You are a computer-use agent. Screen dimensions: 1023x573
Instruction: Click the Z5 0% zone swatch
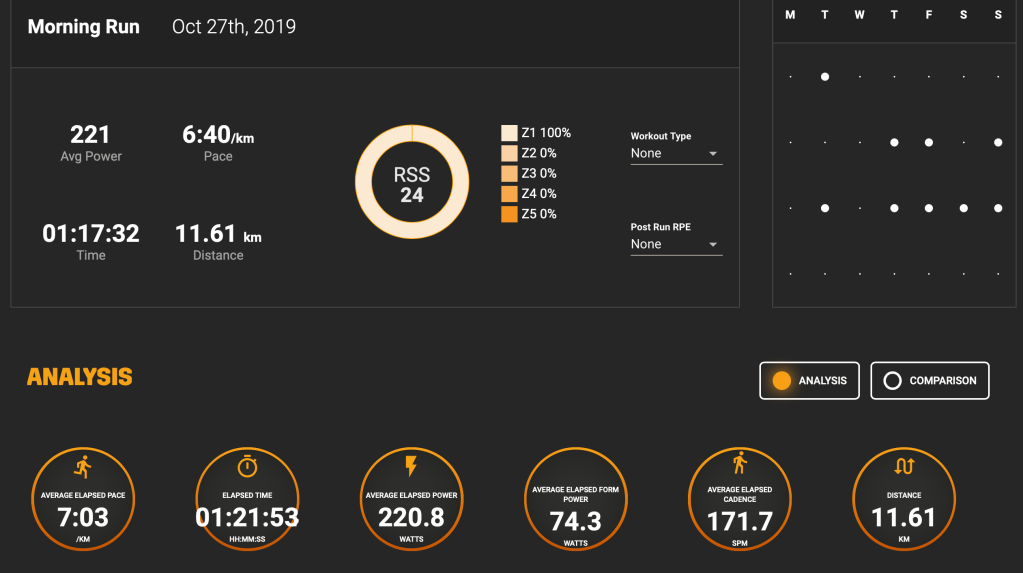509,214
